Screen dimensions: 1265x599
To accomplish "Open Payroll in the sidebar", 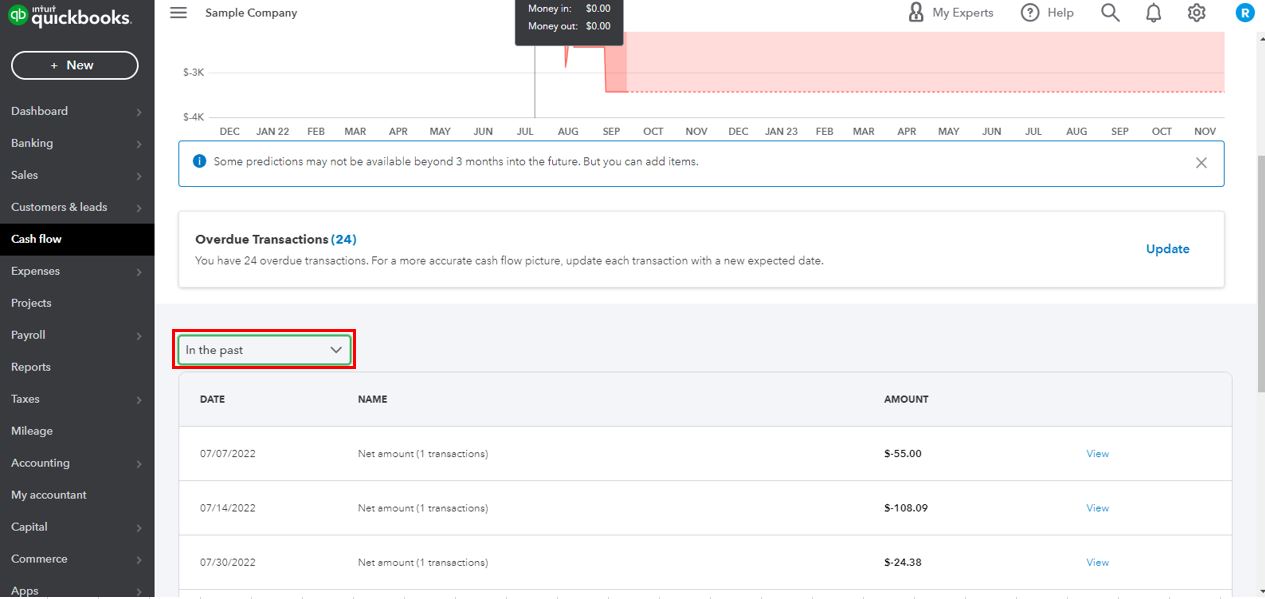I will [x=28, y=335].
